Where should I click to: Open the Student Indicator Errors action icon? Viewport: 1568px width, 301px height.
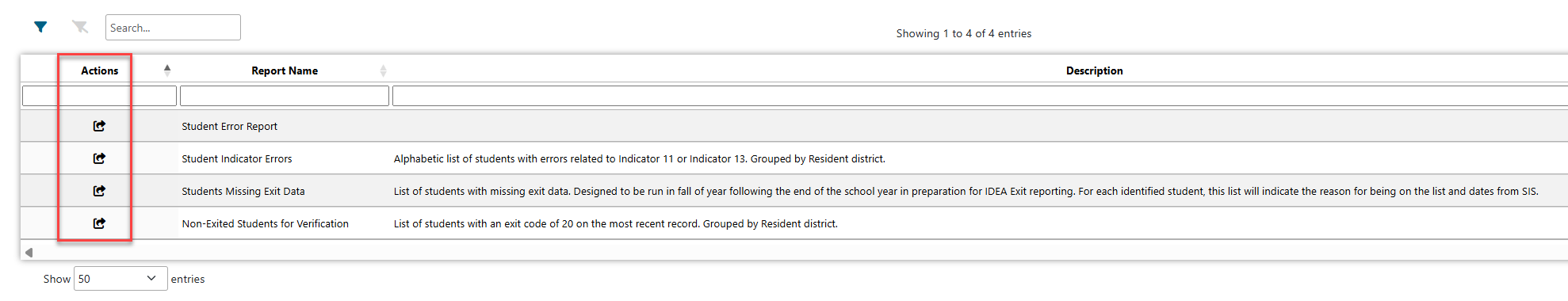click(x=99, y=158)
